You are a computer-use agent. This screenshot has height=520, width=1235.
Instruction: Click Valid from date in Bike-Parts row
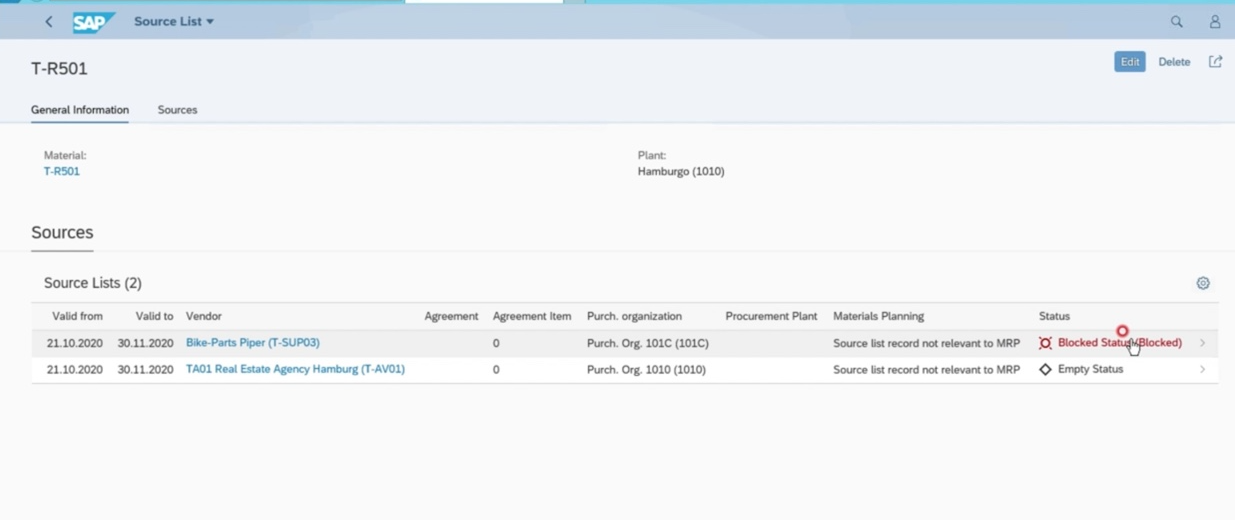point(75,343)
